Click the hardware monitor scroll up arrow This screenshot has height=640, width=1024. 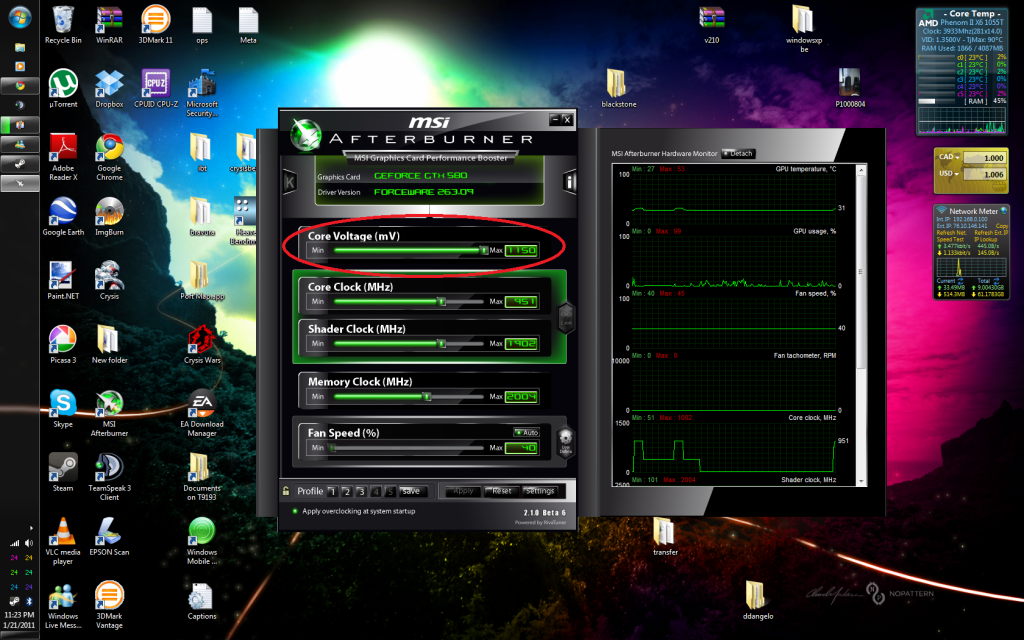861,170
